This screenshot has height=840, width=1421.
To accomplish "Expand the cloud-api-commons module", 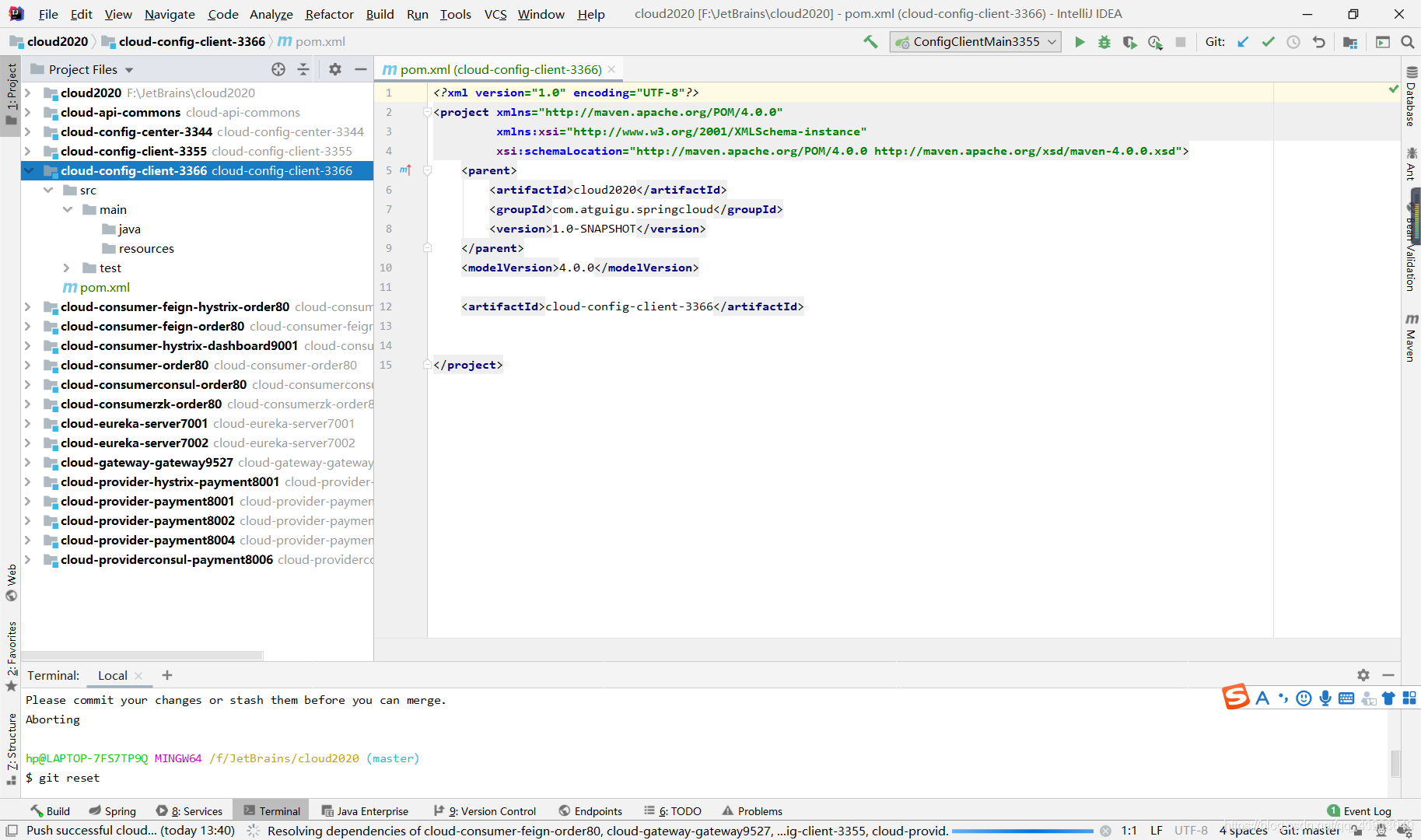I will (28, 112).
